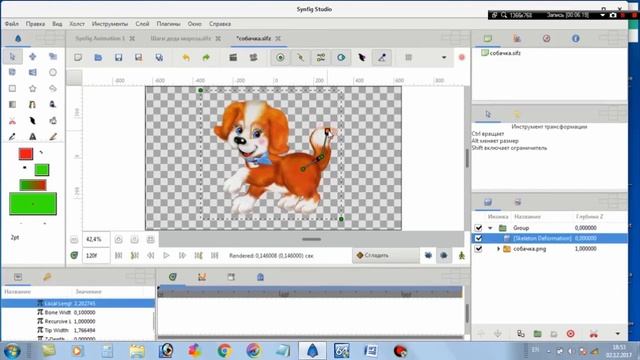Toggle the teal radius handles button in the toolbar
Image resolution: width=640 pixels, height=360 pixels.
coord(341,58)
